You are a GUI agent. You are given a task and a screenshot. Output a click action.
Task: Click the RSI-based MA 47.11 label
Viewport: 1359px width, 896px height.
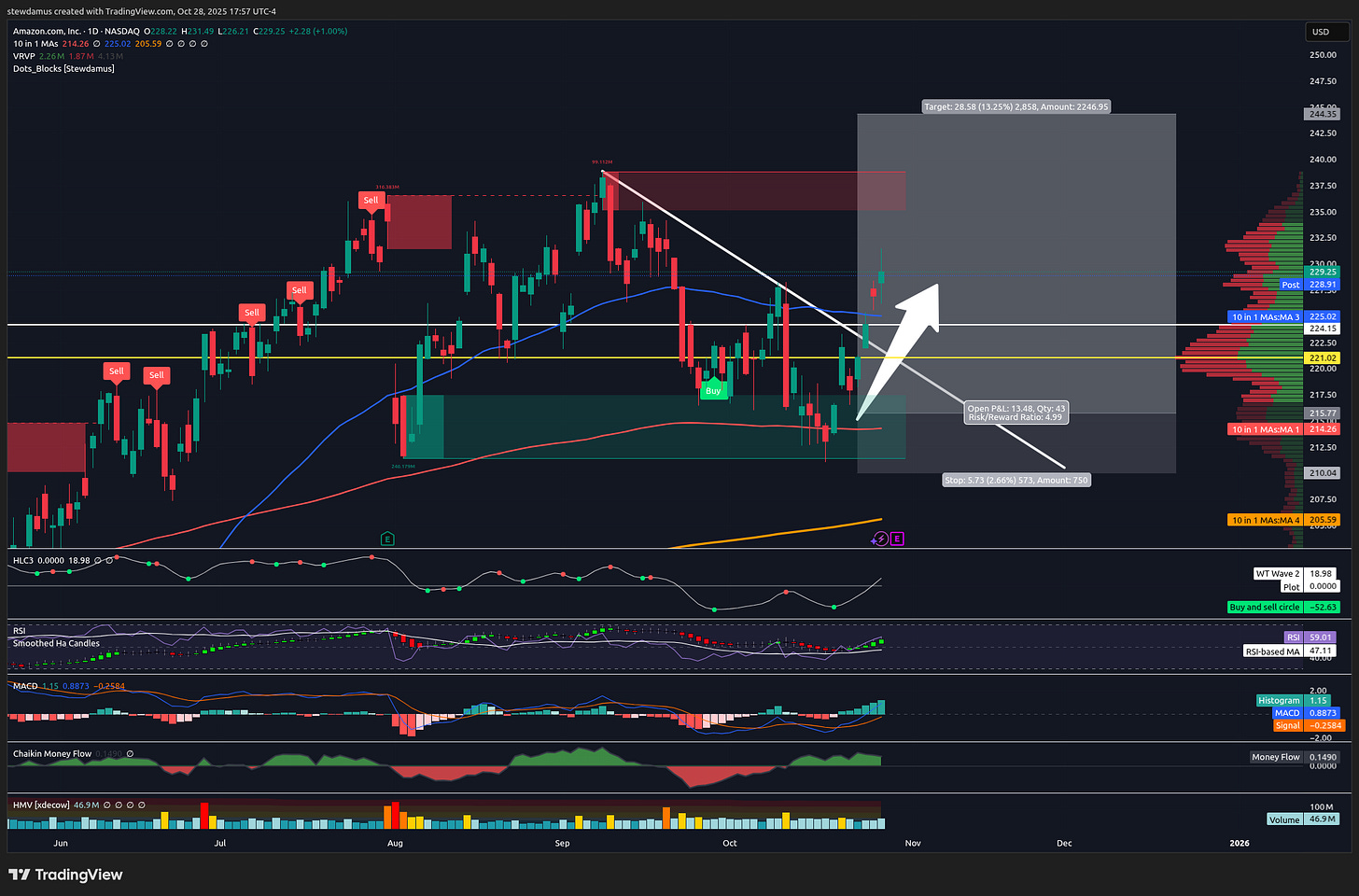1289,651
